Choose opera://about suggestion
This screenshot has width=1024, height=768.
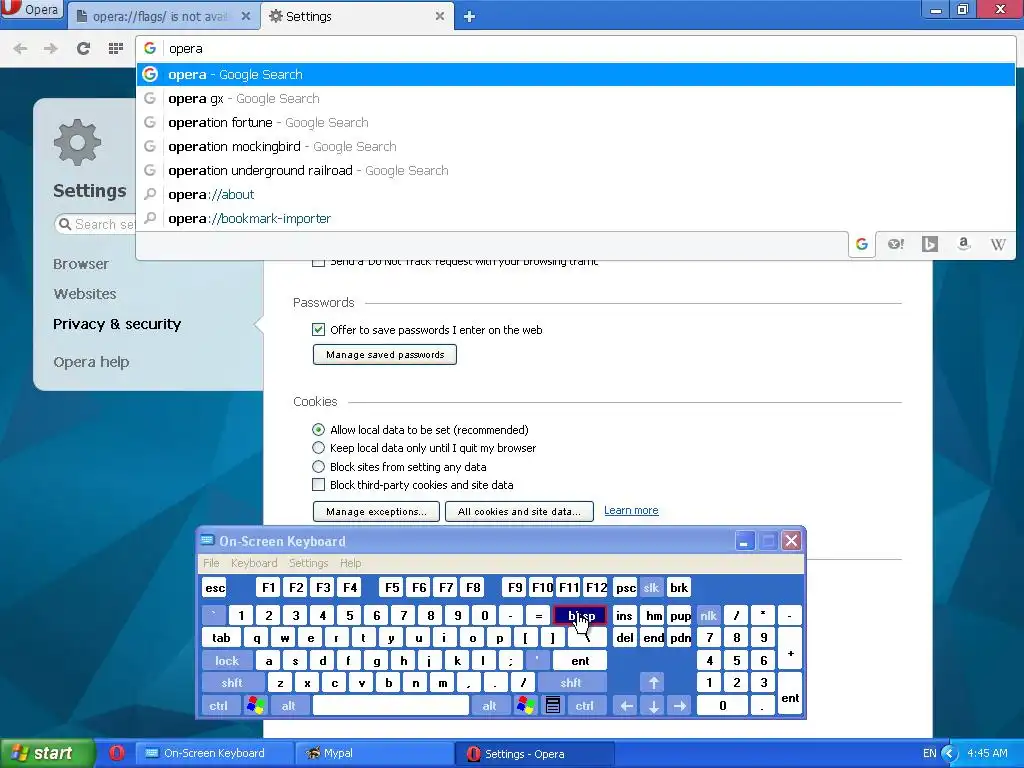tap(575, 195)
